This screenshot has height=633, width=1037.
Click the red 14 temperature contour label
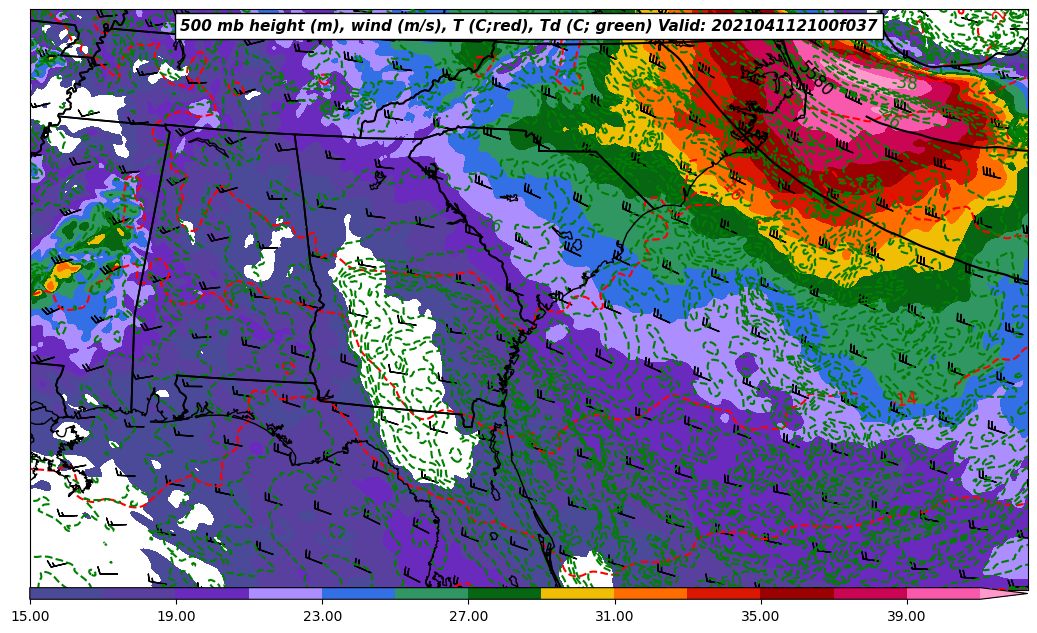(x=906, y=399)
